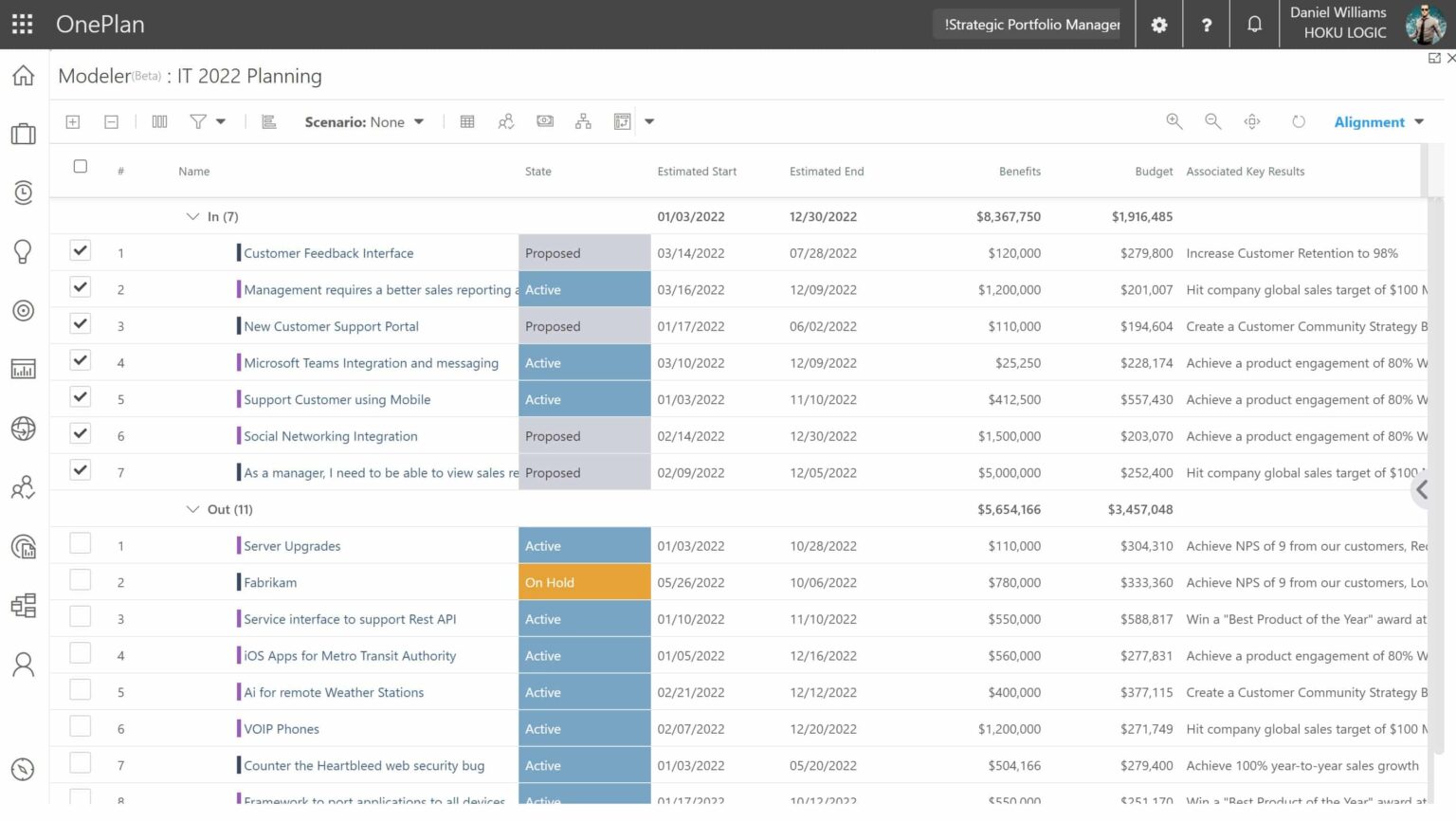
Task: Check the Server Upgrades row checkbox
Action: click(81, 543)
